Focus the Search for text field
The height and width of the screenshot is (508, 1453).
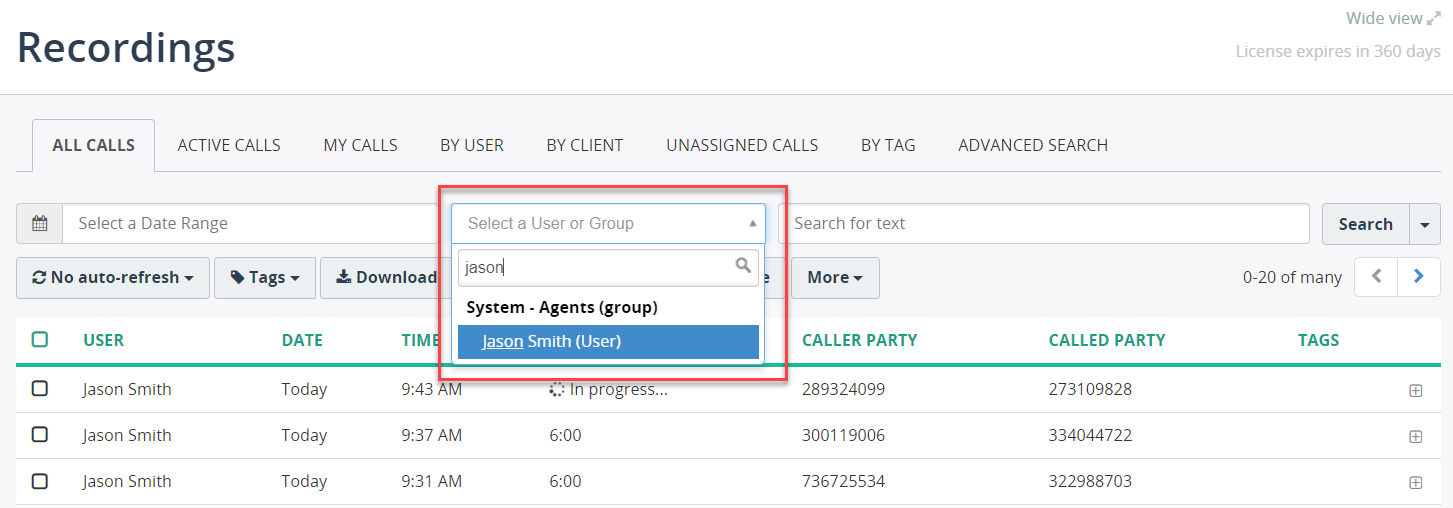point(1044,224)
